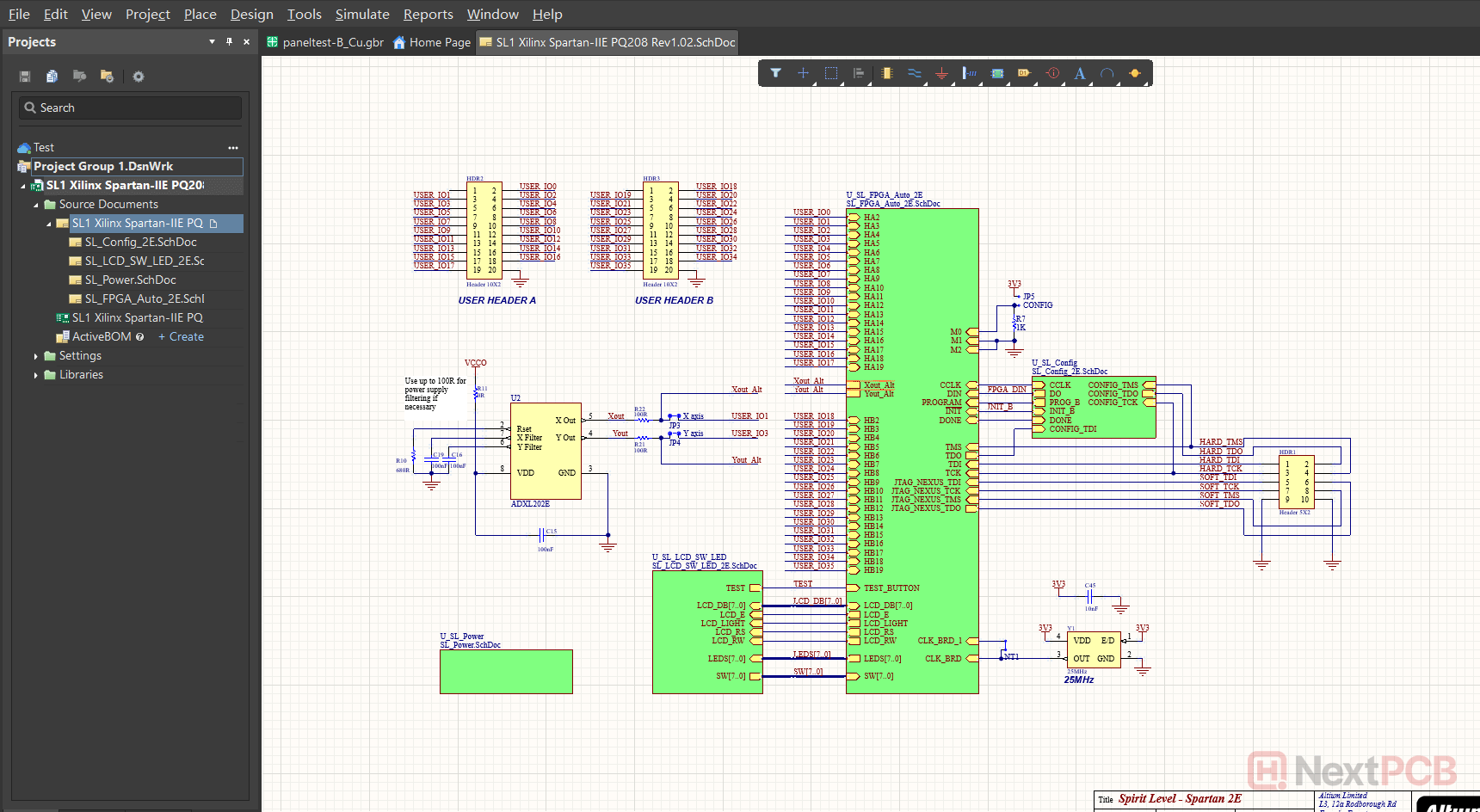Click the selection rectangle tool icon
Screen dimensions: 1480x812
pos(830,73)
